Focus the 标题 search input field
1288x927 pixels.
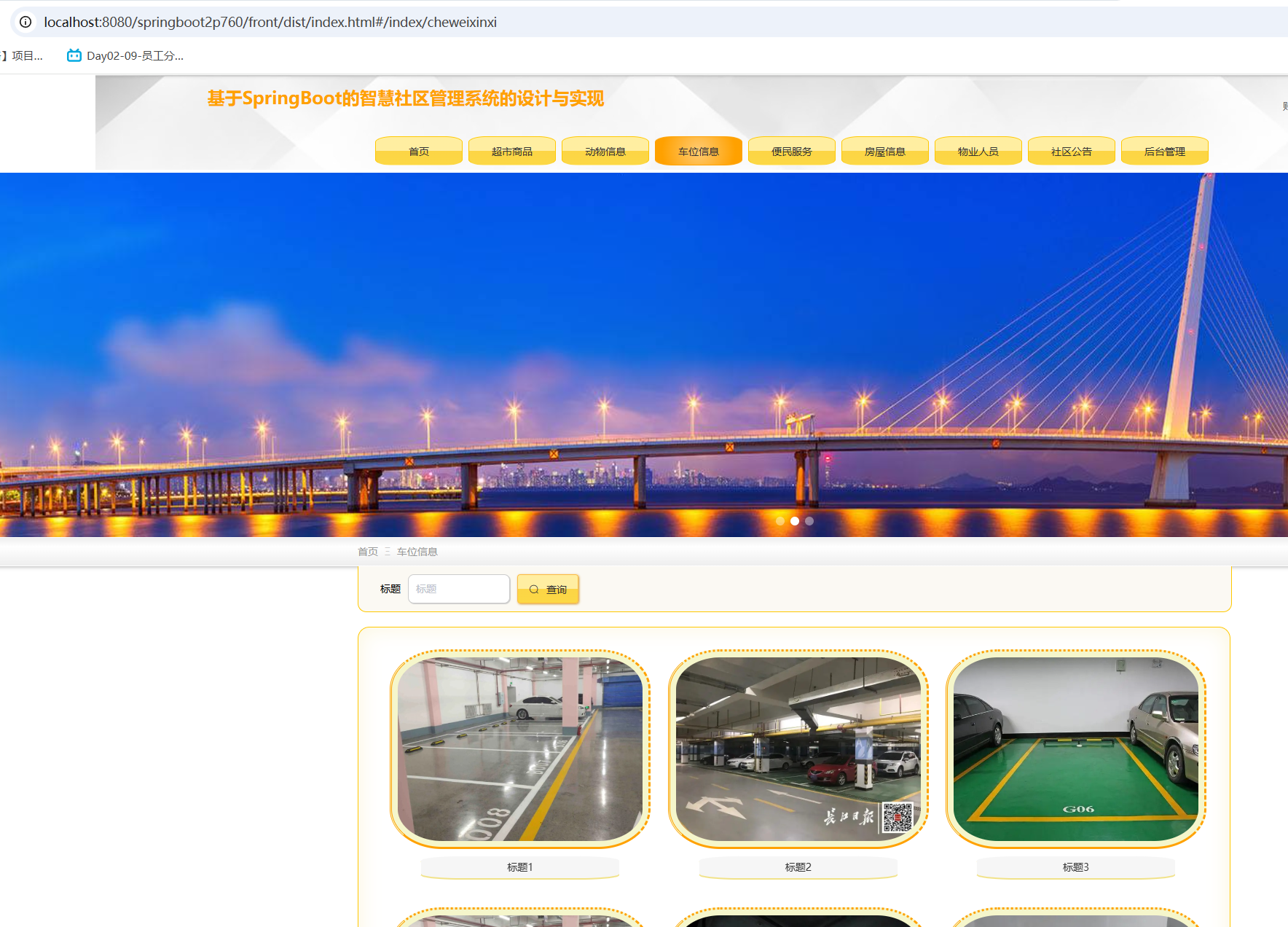pos(459,589)
